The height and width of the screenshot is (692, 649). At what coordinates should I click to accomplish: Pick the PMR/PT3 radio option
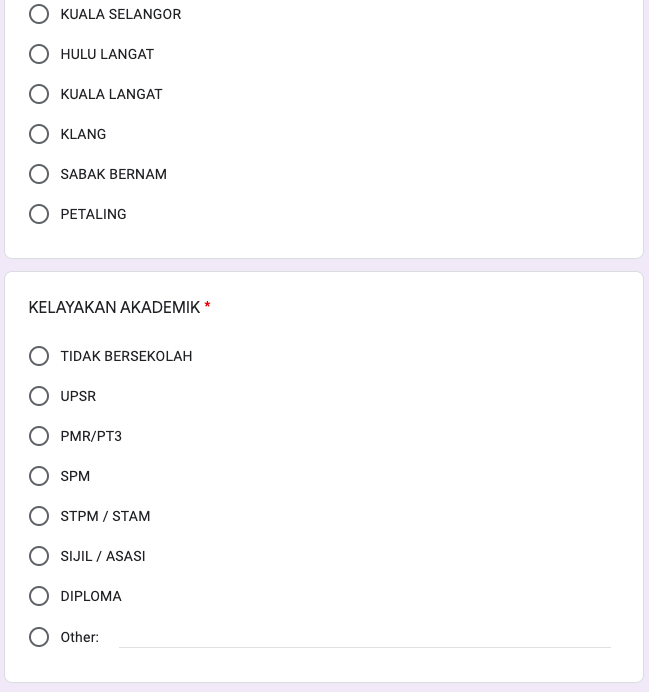click(x=39, y=436)
